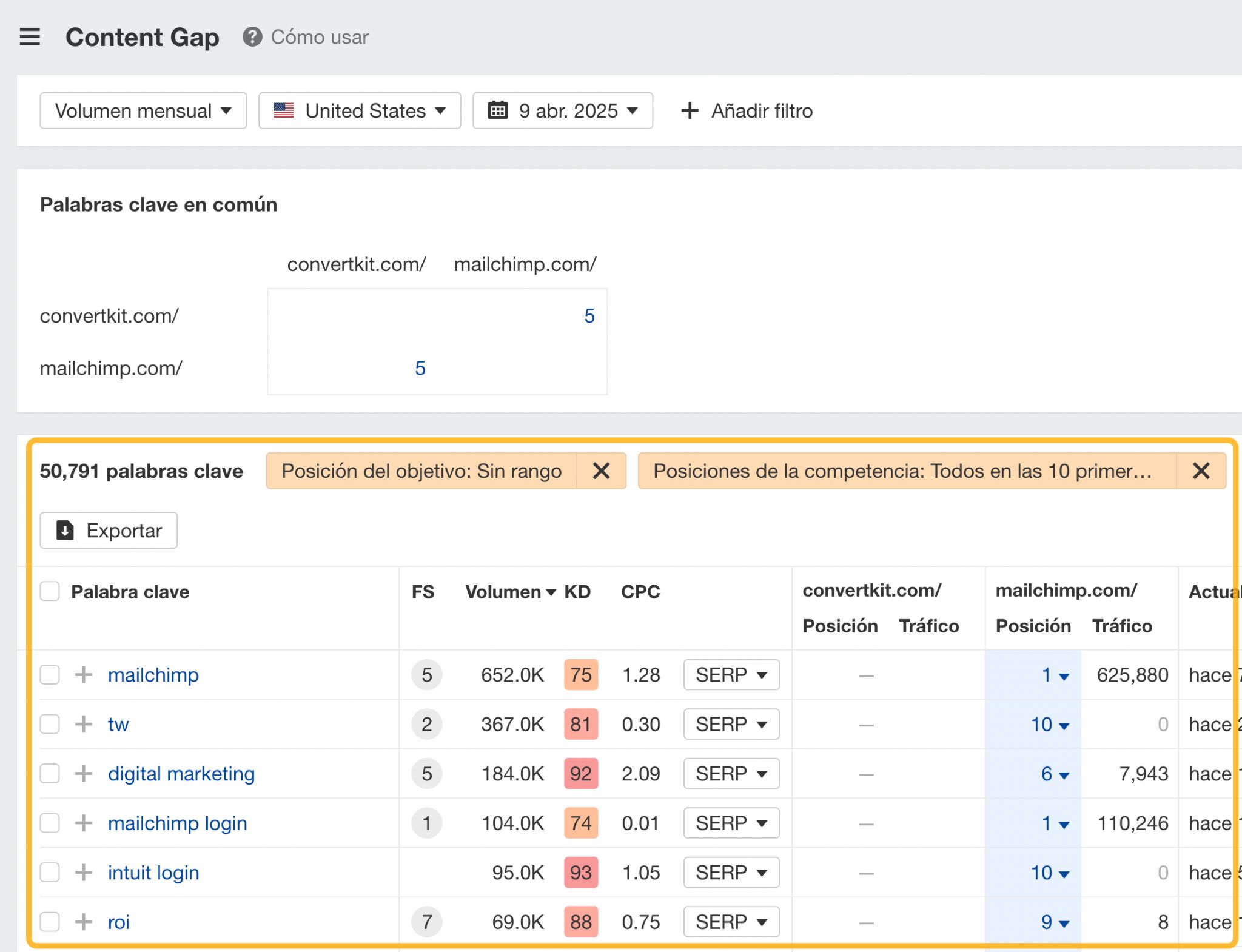Click the plus icon beside "Añadir filtro"

click(x=690, y=110)
